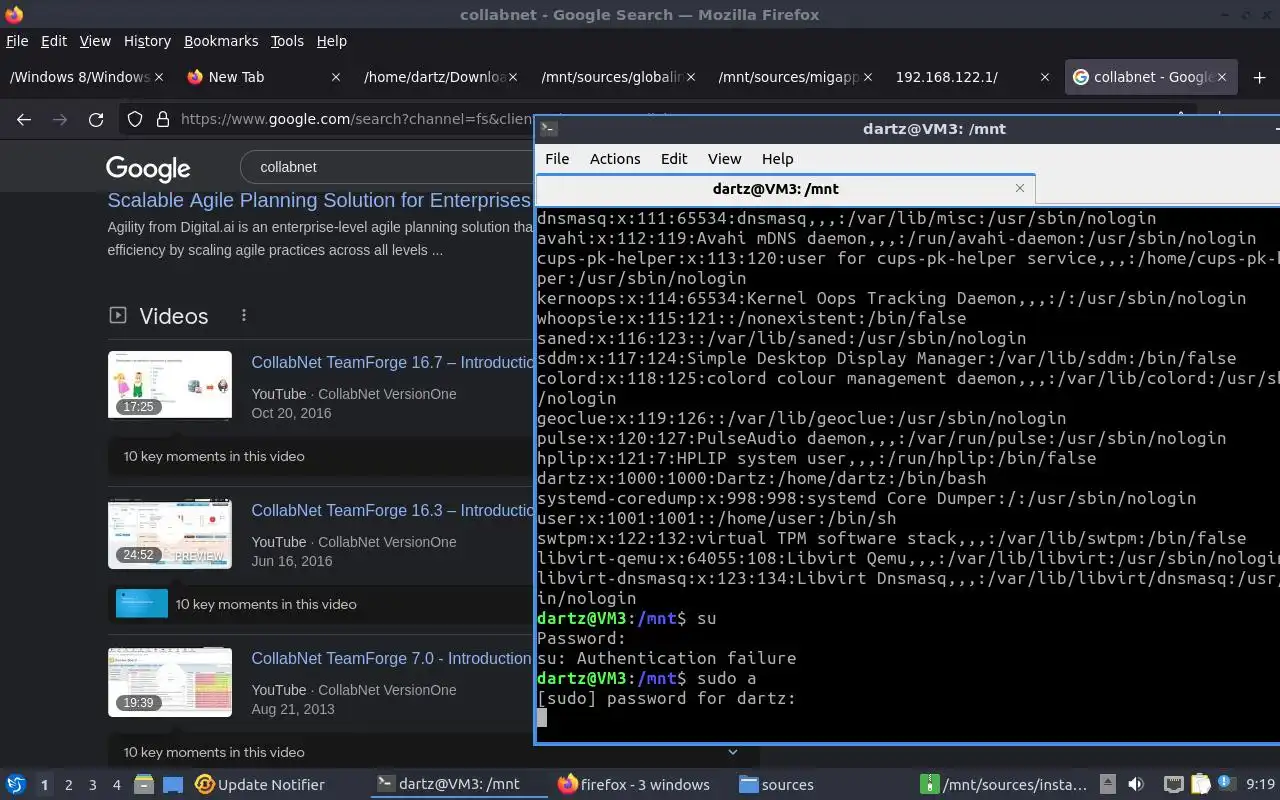Open terminal View menu
The image size is (1280, 800).
[x=725, y=159]
